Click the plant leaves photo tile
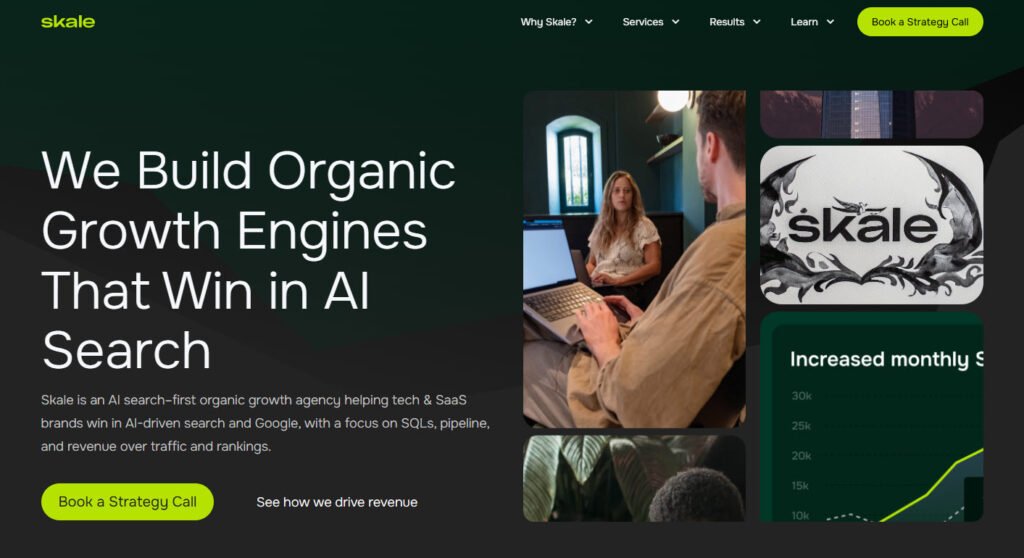 [634, 478]
